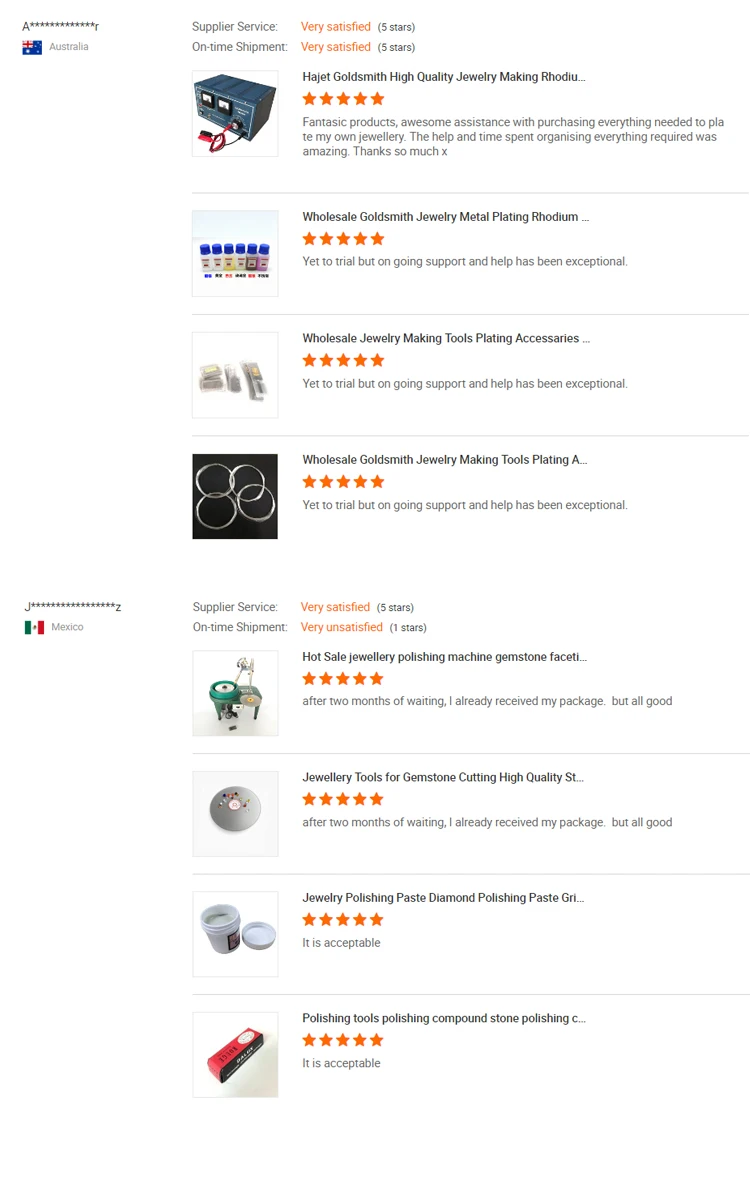750x1200 pixels.
Task: Open the round metal plate thumbnail
Action: (x=235, y=813)
